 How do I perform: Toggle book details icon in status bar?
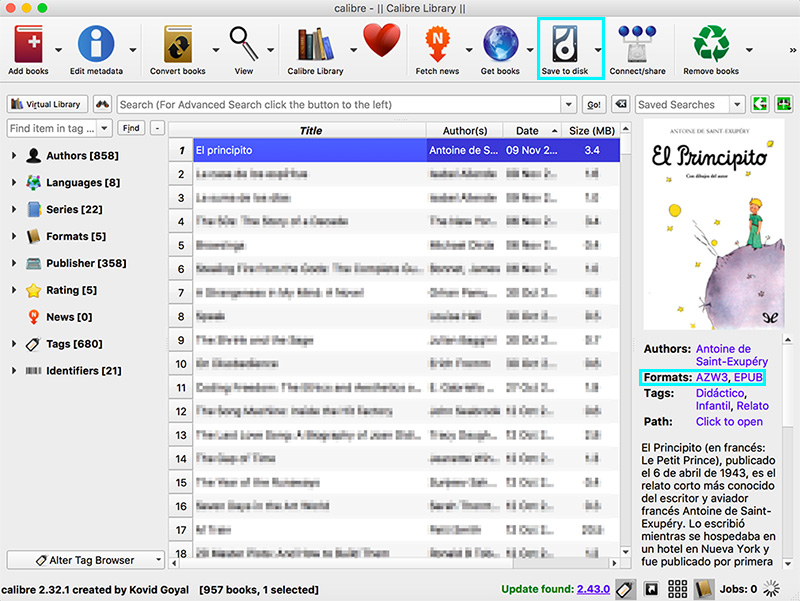[x=704, y=589]
